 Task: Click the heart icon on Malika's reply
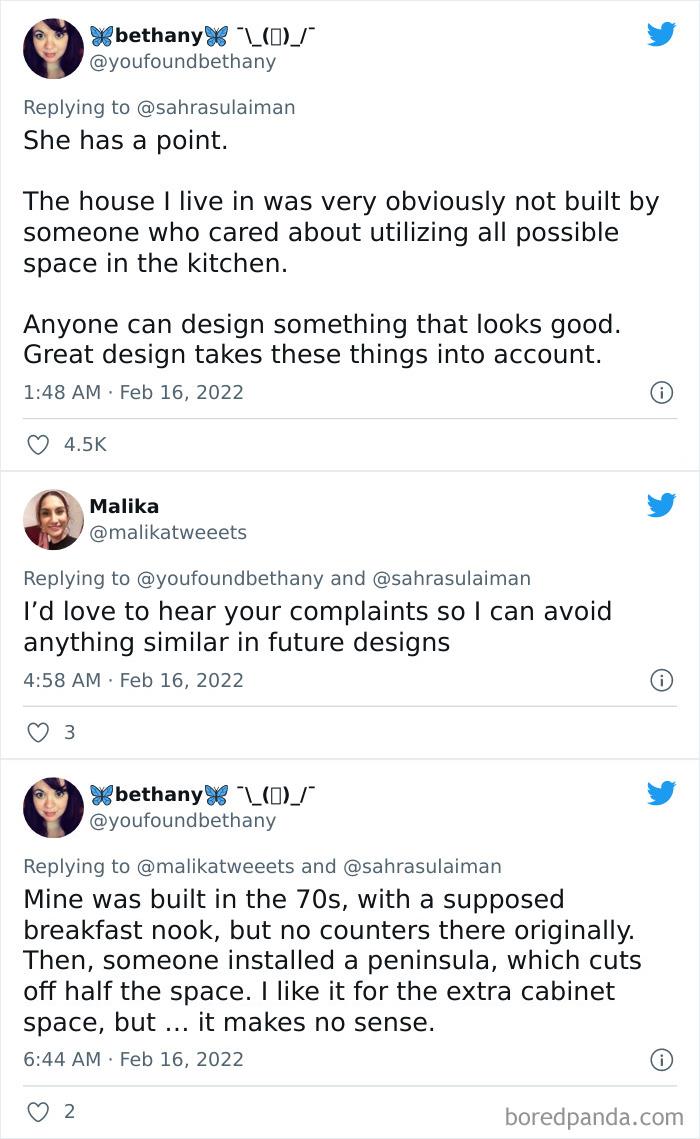point(40,732)
